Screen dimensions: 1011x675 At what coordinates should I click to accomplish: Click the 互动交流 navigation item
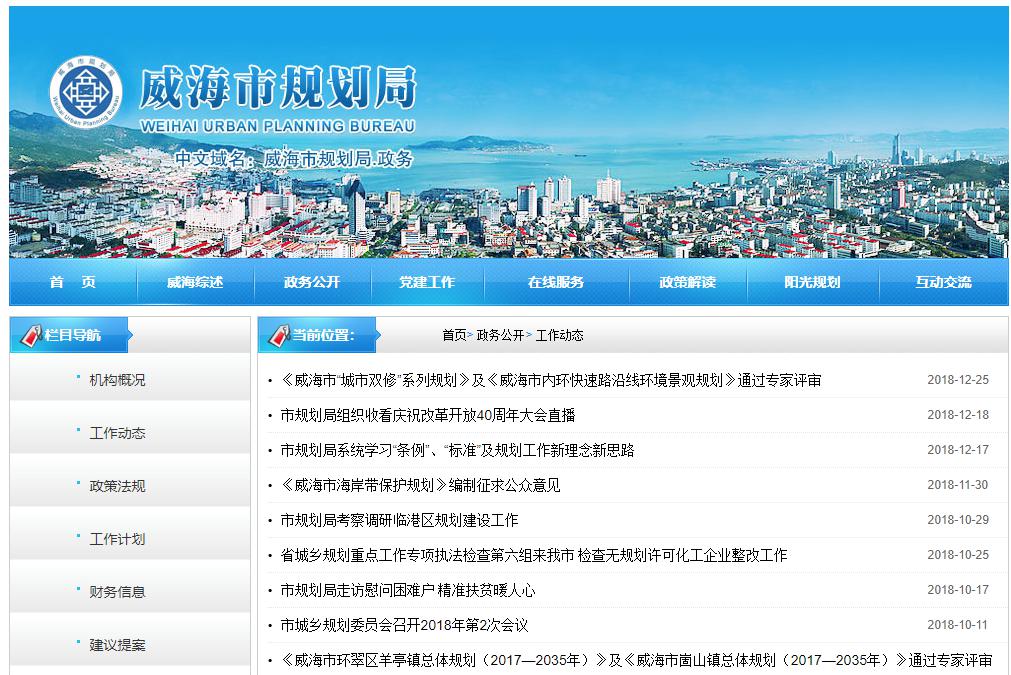(x=943, y=282)
